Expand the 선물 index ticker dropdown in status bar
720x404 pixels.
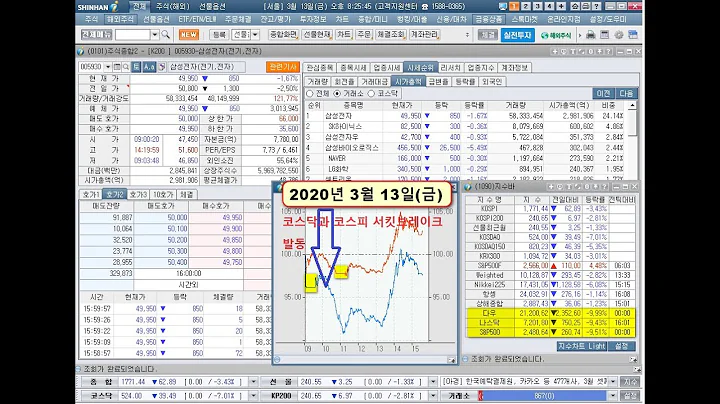click(433, 382)
